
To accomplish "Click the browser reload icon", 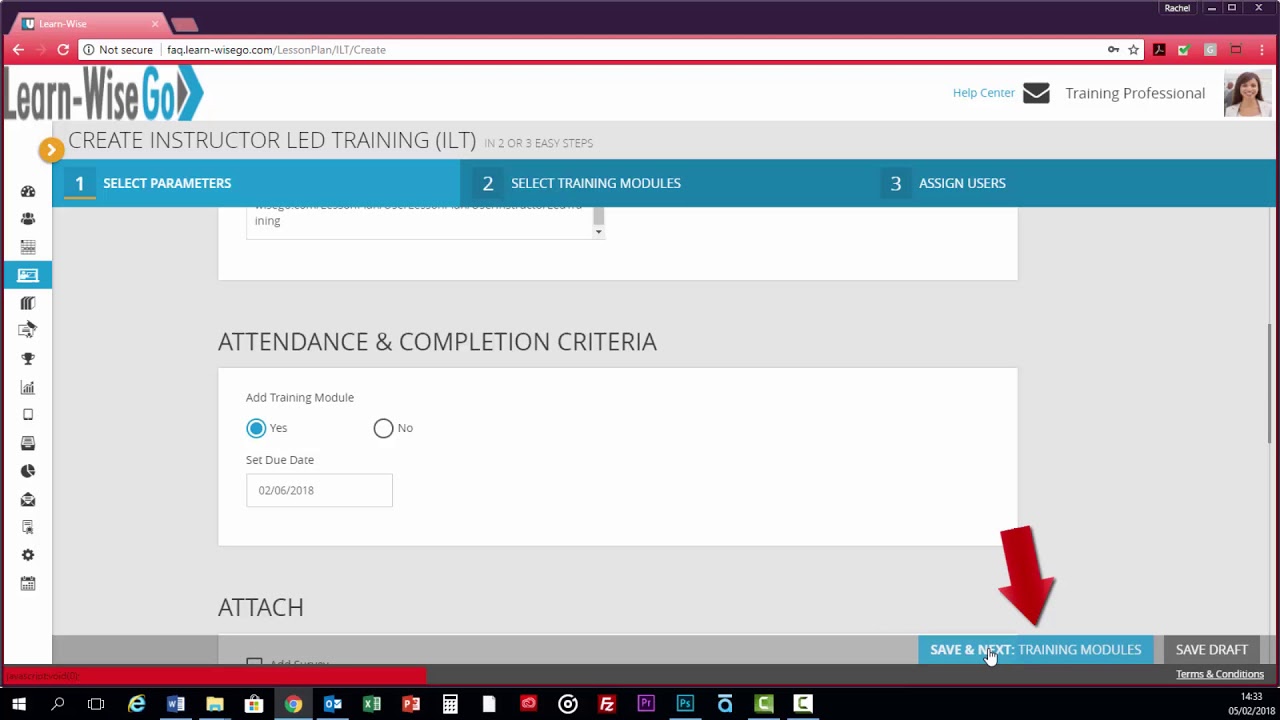I will (63, 49).
